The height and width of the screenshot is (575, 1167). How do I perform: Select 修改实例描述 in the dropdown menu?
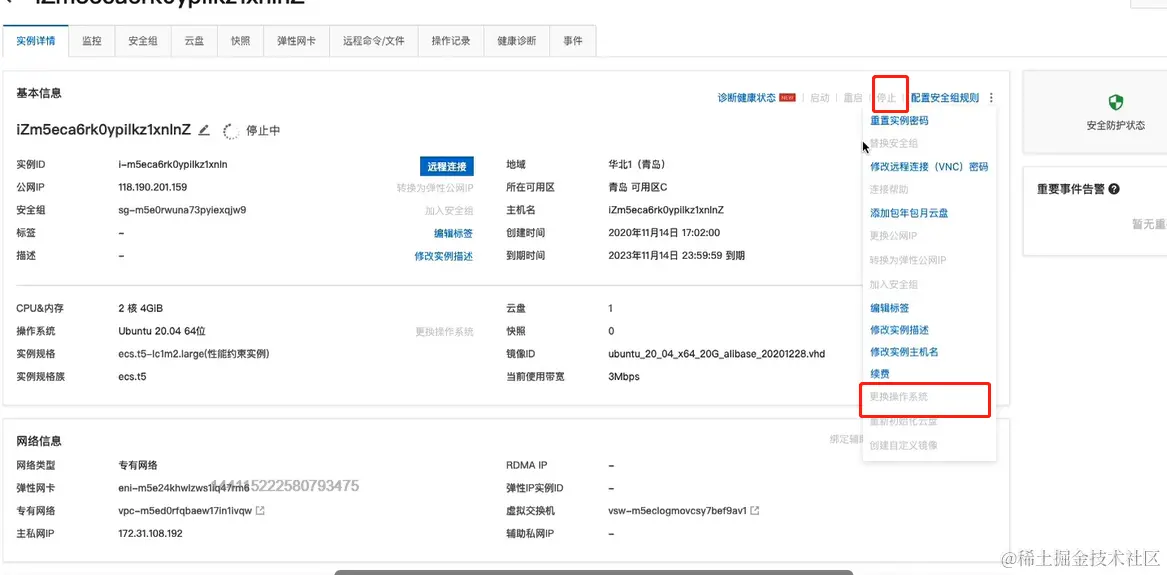point(899,330)
